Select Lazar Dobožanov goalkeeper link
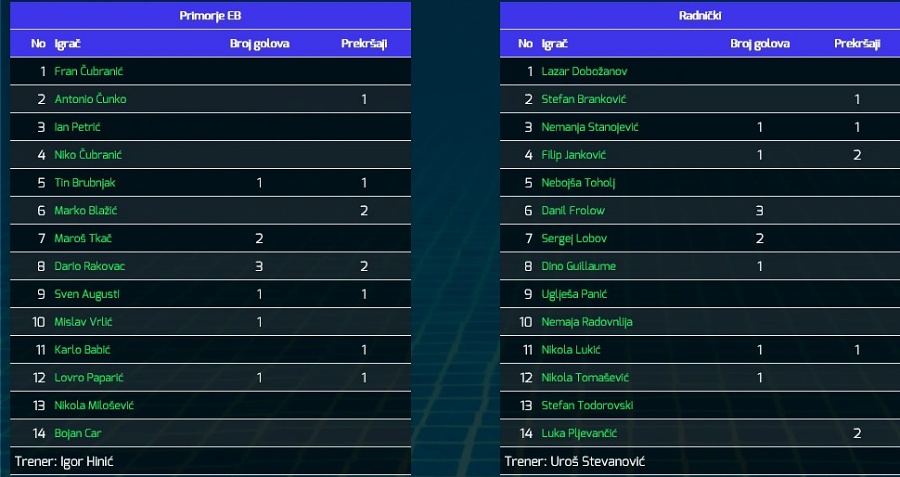The width and height of the screenshot is (900, 477). click(x=584, y=72)
